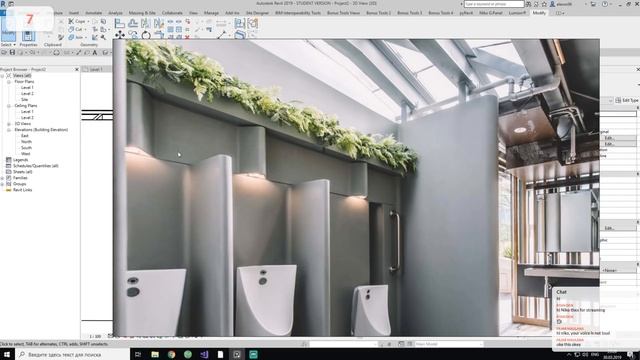Open File Explorer from the taskbar
Screen dimensions: 640x360
pyautogui.click(x=155, y=354)
